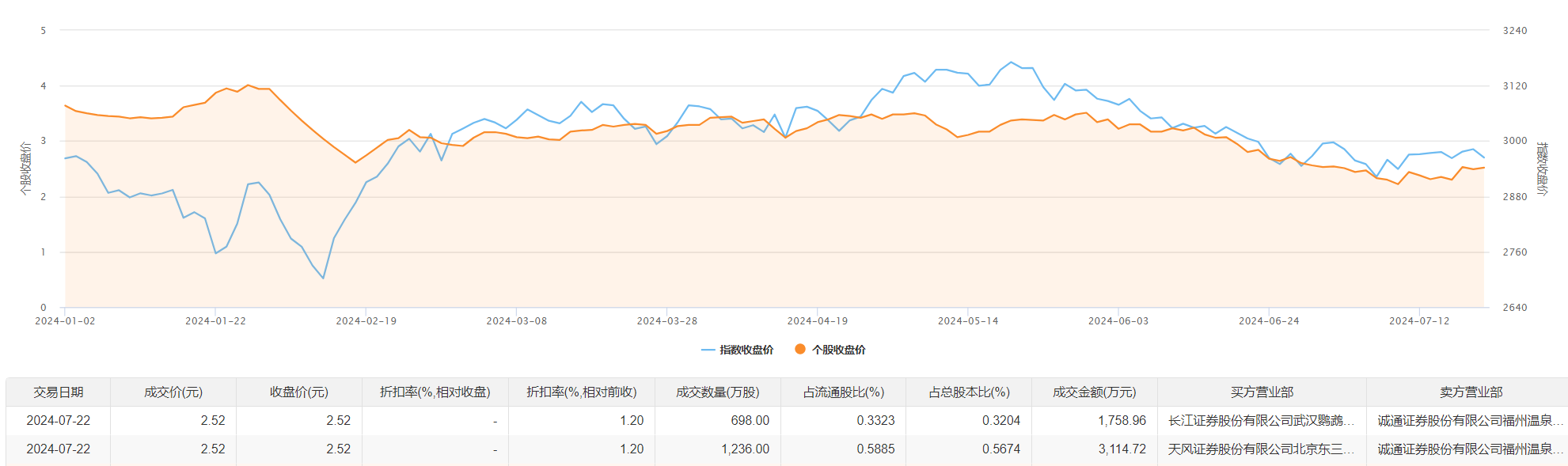Click the blue line icon for 指数收盘价

coord(708,350)
